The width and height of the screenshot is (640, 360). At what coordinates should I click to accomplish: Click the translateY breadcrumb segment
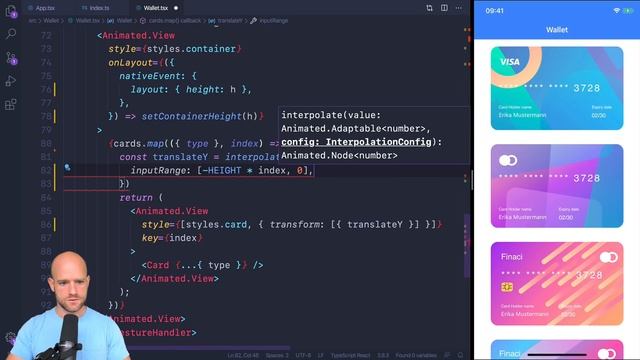229,20
